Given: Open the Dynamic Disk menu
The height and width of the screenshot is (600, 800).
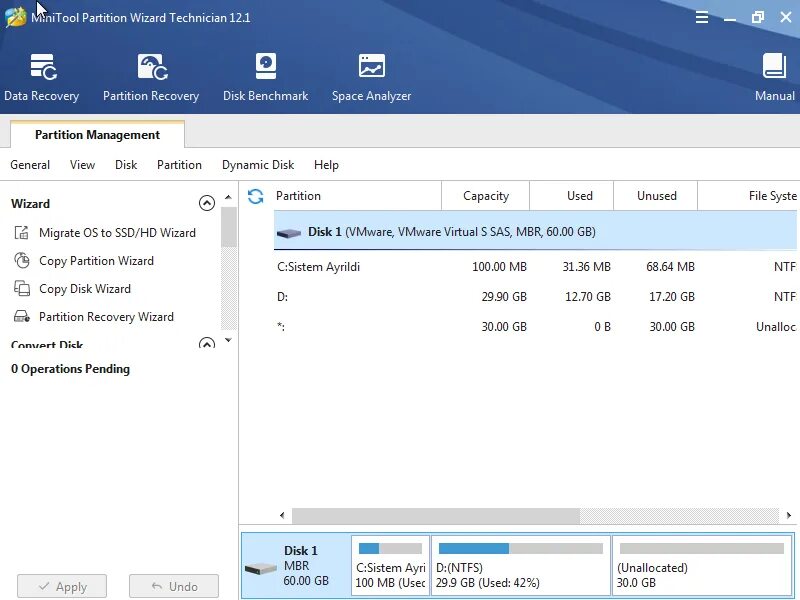Looking at the screenshot, I should point(258,165).
